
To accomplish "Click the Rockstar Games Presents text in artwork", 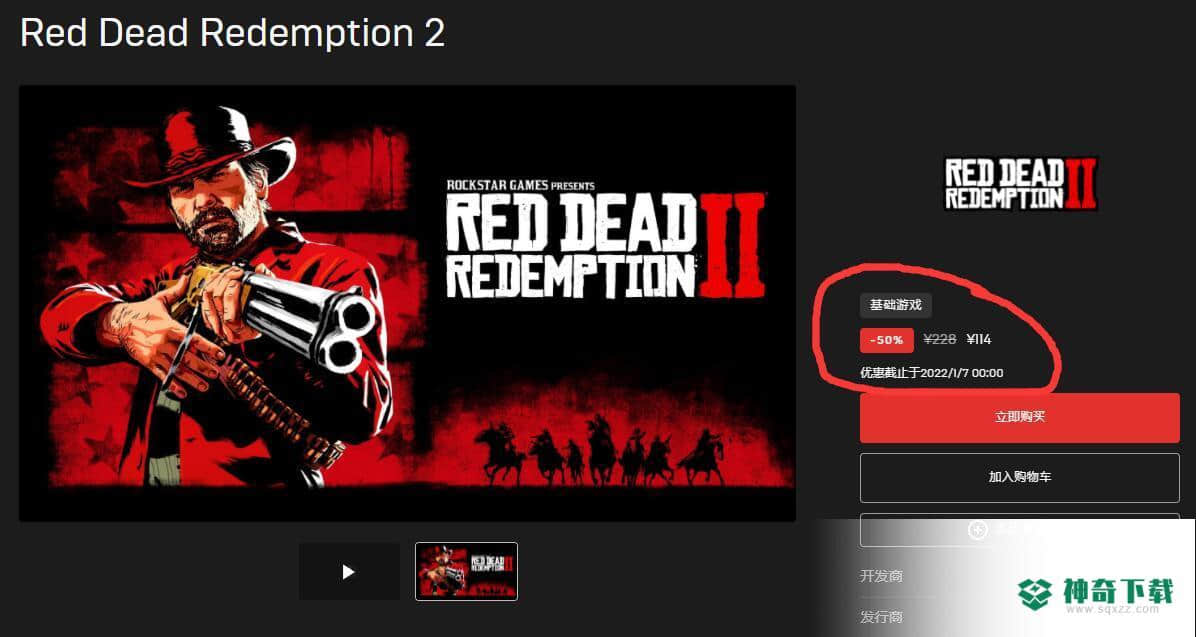I will click(x=520, y=185).
